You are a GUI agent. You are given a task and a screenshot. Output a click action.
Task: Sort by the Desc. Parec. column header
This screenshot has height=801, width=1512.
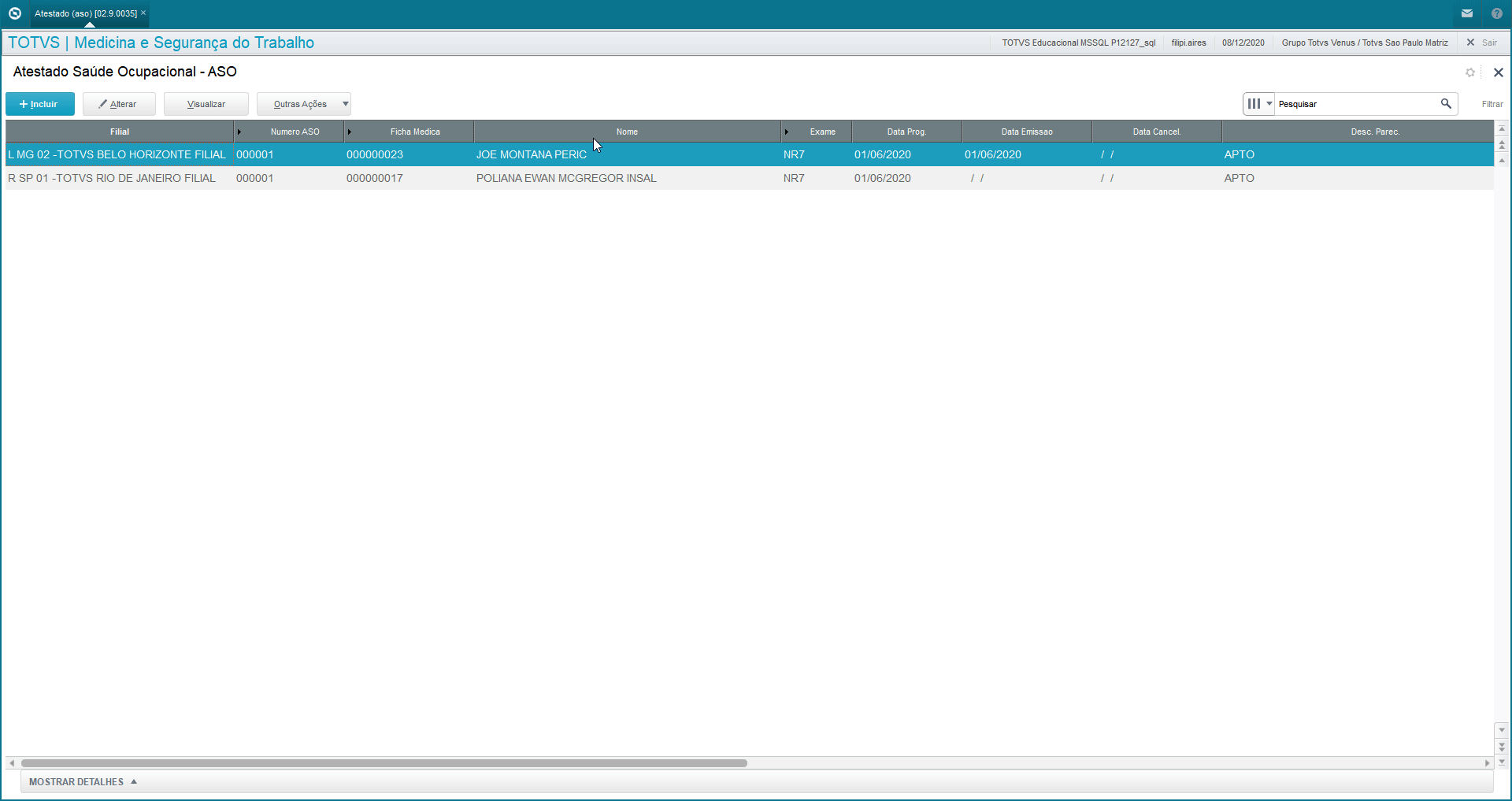1375,132
